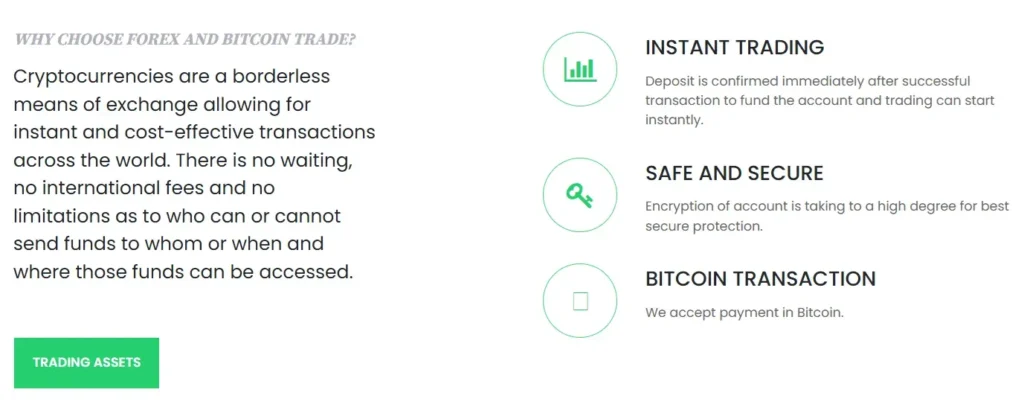1024x404 pixels.
Task: Click the green bar chart icon
Action: point(580,69)
